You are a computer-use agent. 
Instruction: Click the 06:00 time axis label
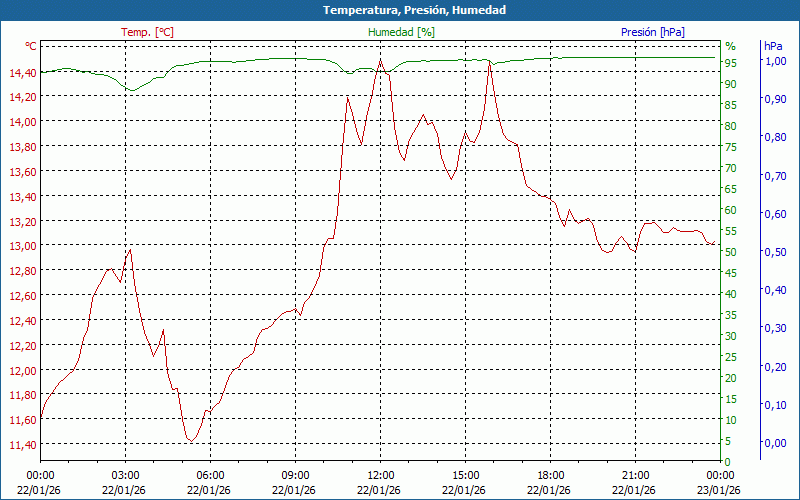(x=210, y=475)
